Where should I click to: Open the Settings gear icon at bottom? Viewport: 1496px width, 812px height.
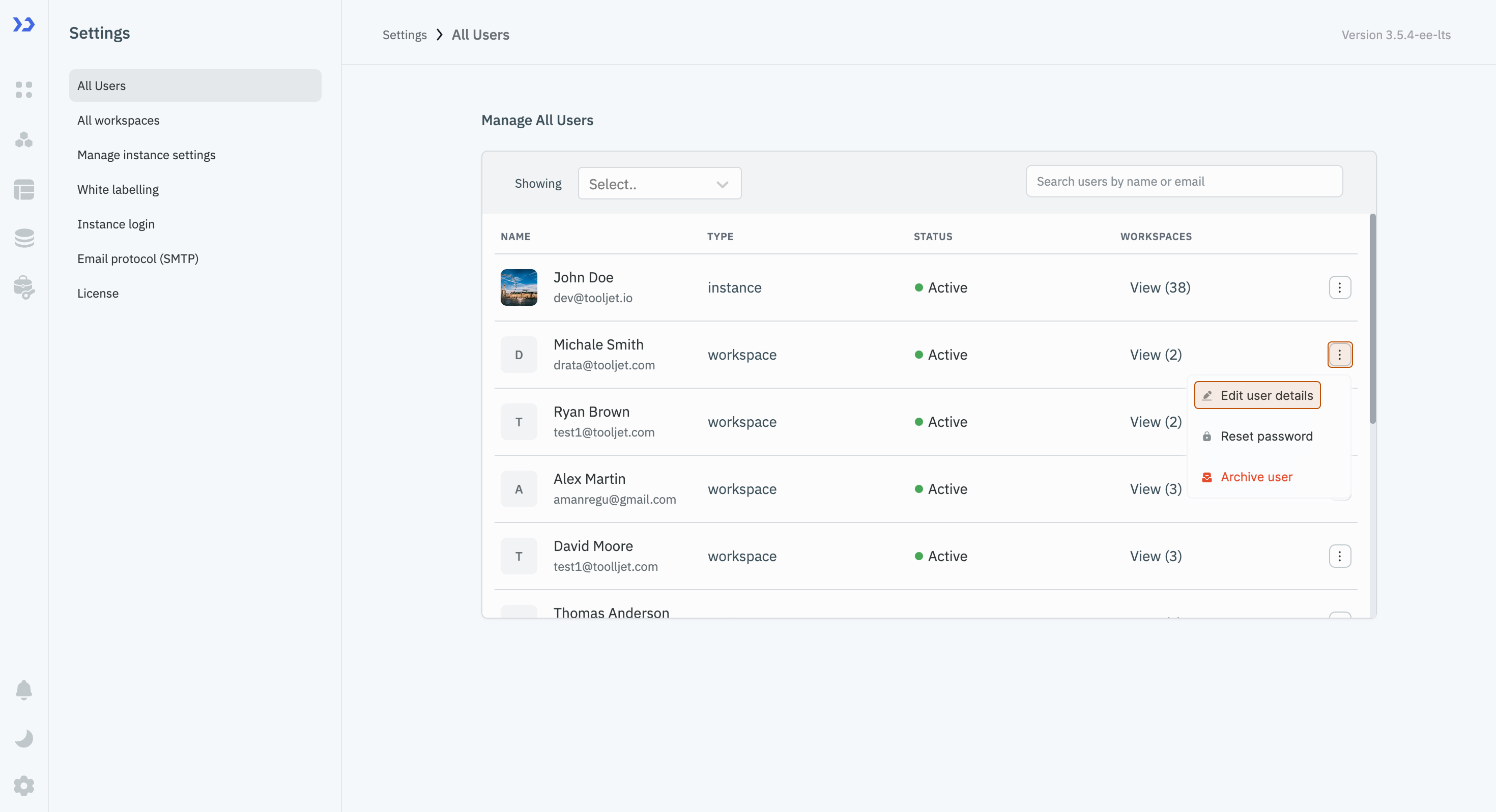(x=24, y=785)
